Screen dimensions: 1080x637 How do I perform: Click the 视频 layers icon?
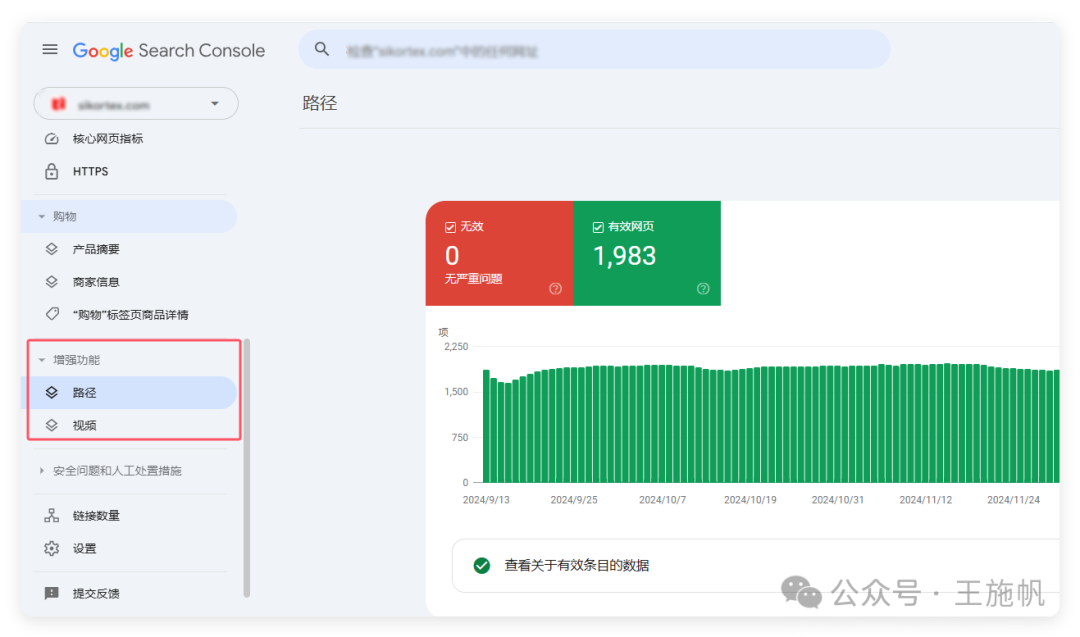(52, 426)
